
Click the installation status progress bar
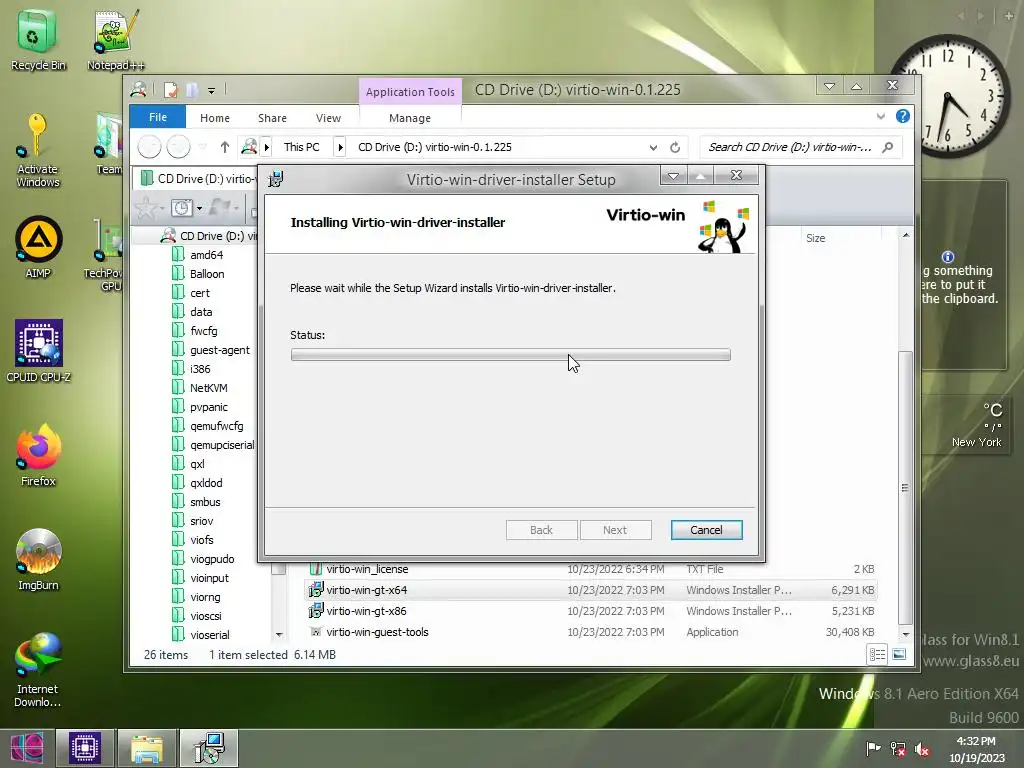point(511,355)
